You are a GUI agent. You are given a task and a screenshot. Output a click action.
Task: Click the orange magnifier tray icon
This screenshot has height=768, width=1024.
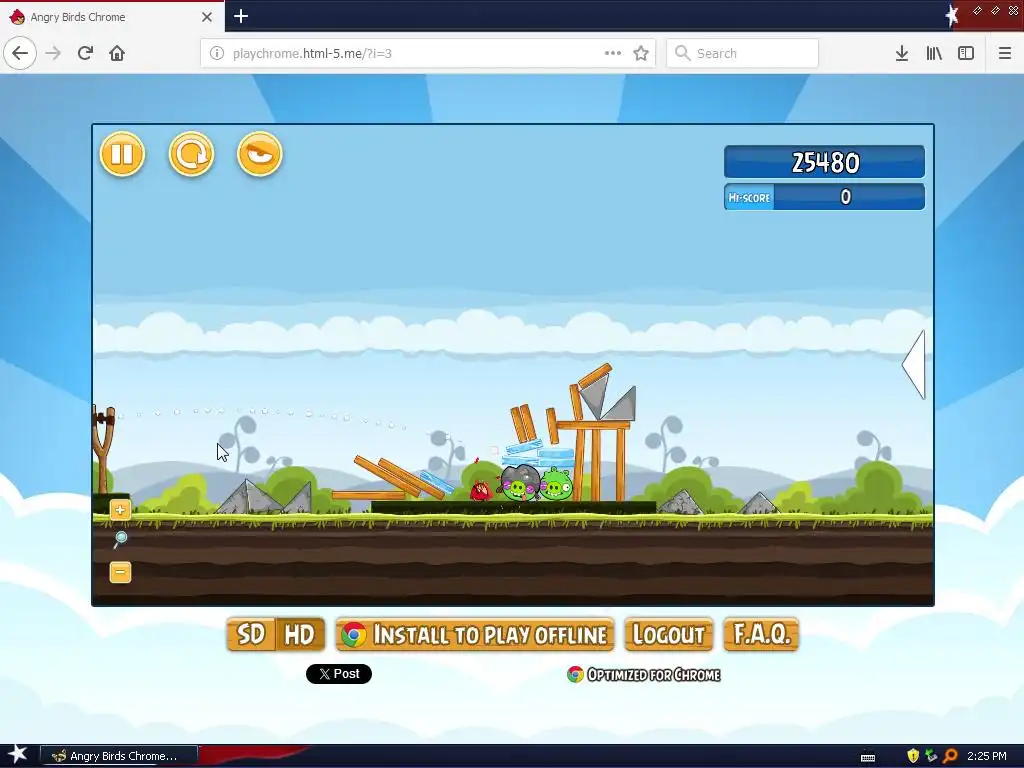click(x=951, y=756)
